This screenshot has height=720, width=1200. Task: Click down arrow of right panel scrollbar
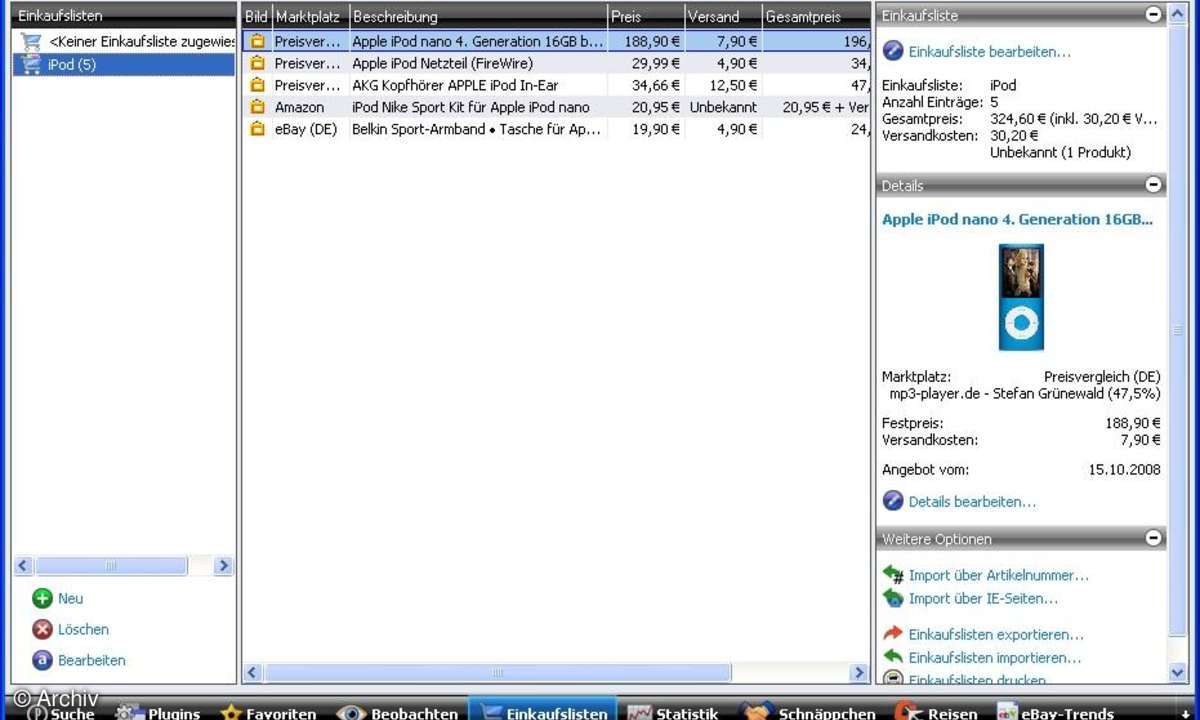1178,673
